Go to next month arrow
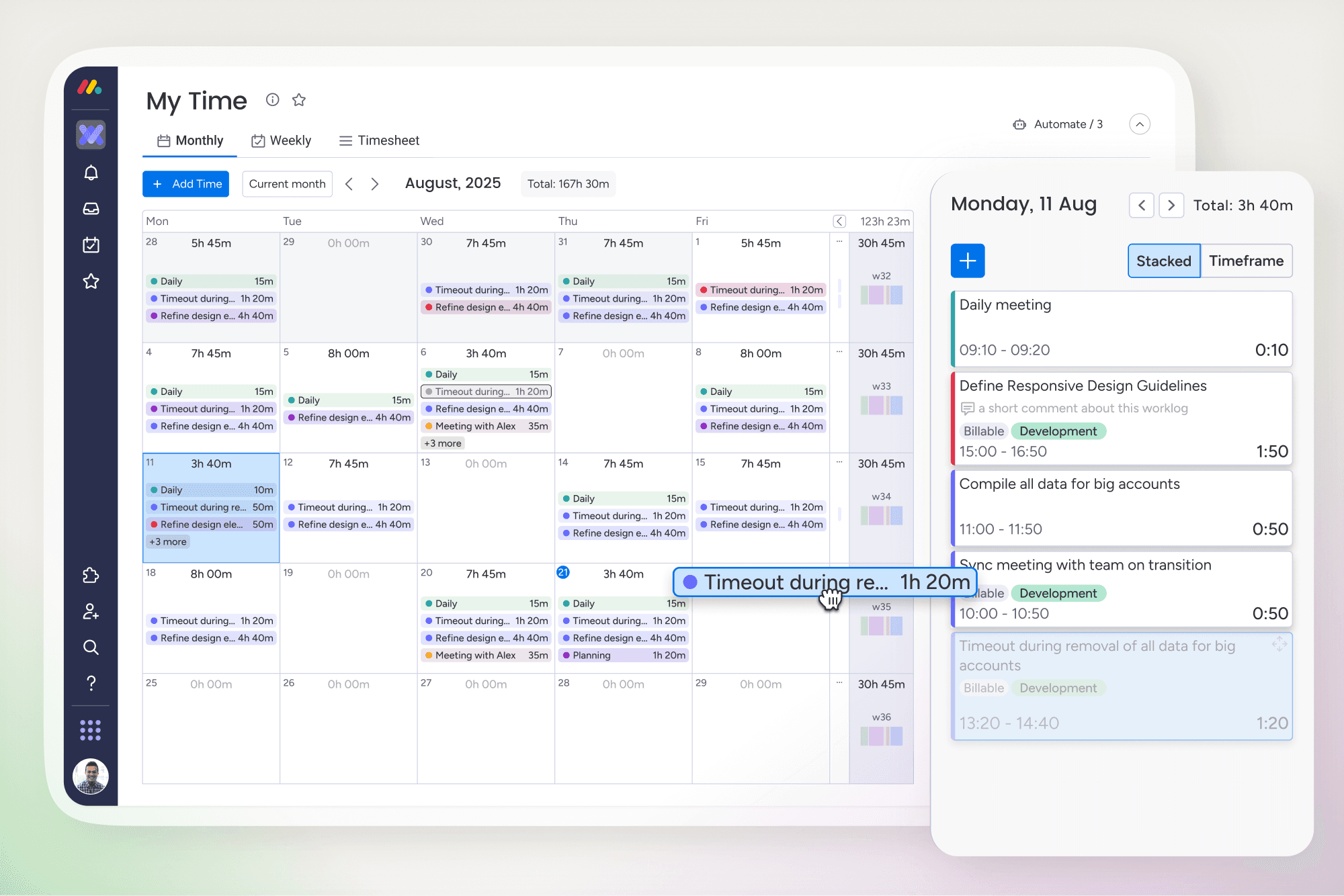1344x896 pixels. [375, 184]
